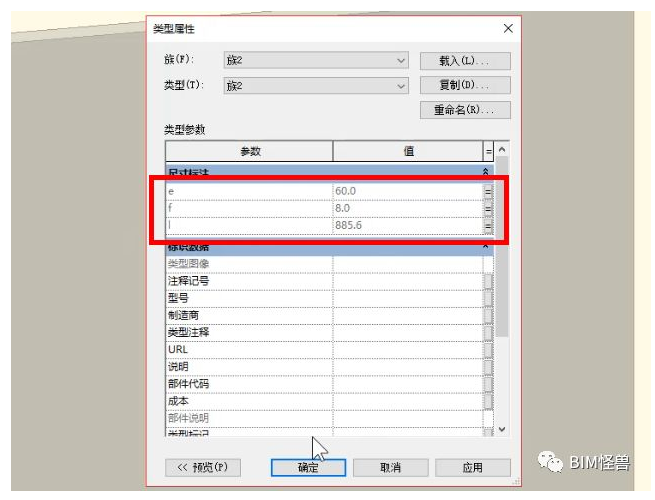Click the associate button for parameter f

tap(488, 208)
